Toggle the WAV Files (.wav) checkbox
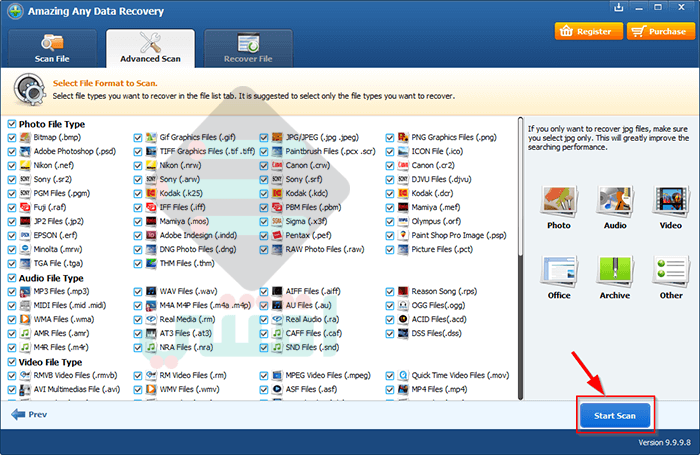The width and height of the screenshot is (700, 455). click(138, 292)
